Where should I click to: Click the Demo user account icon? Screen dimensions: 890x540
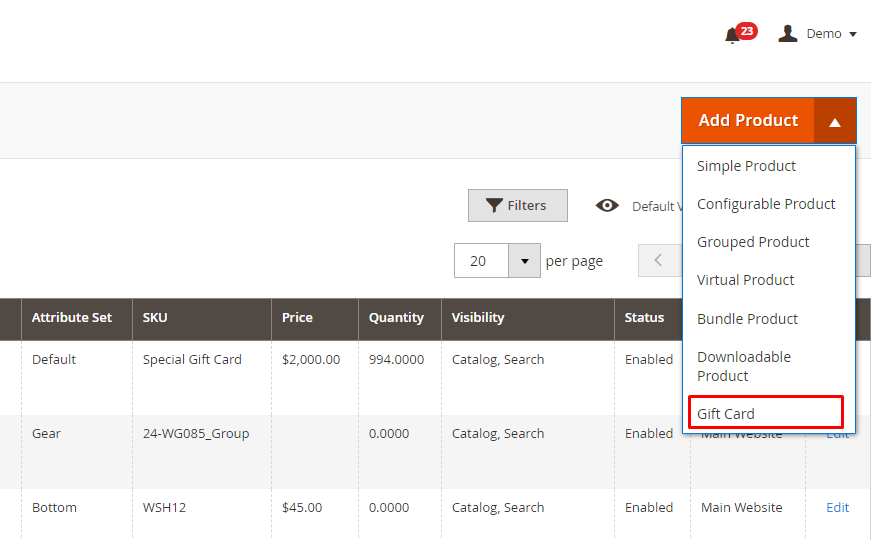788,34
